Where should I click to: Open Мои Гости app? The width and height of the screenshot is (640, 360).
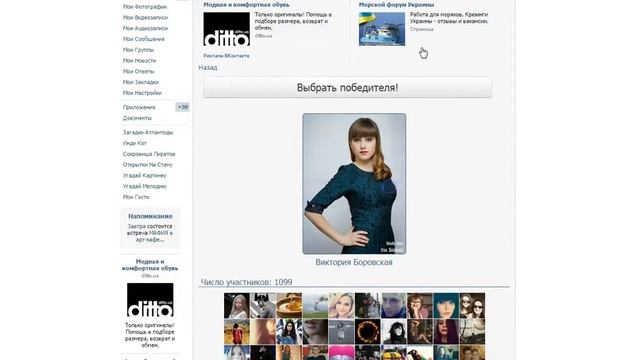pyautogui.click(x=136, y=197)
